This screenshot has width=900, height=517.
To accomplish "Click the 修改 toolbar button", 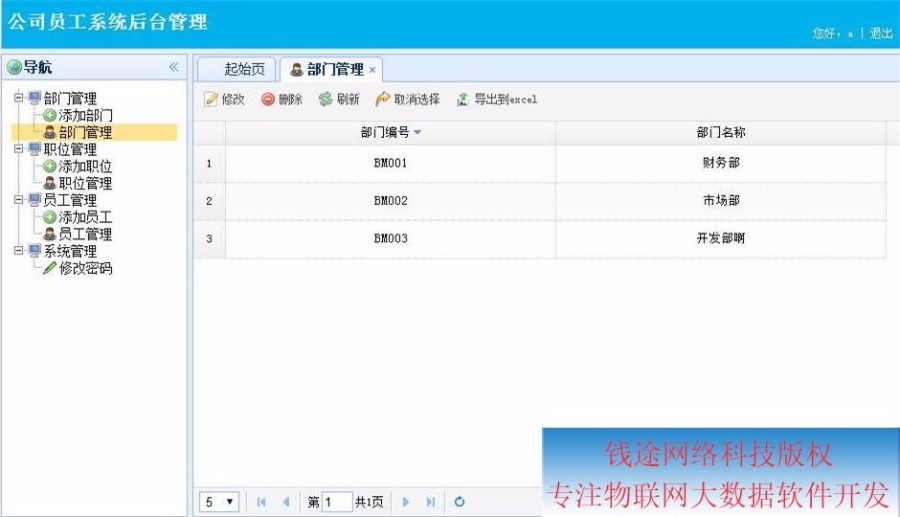I will [x=224, y=99].
